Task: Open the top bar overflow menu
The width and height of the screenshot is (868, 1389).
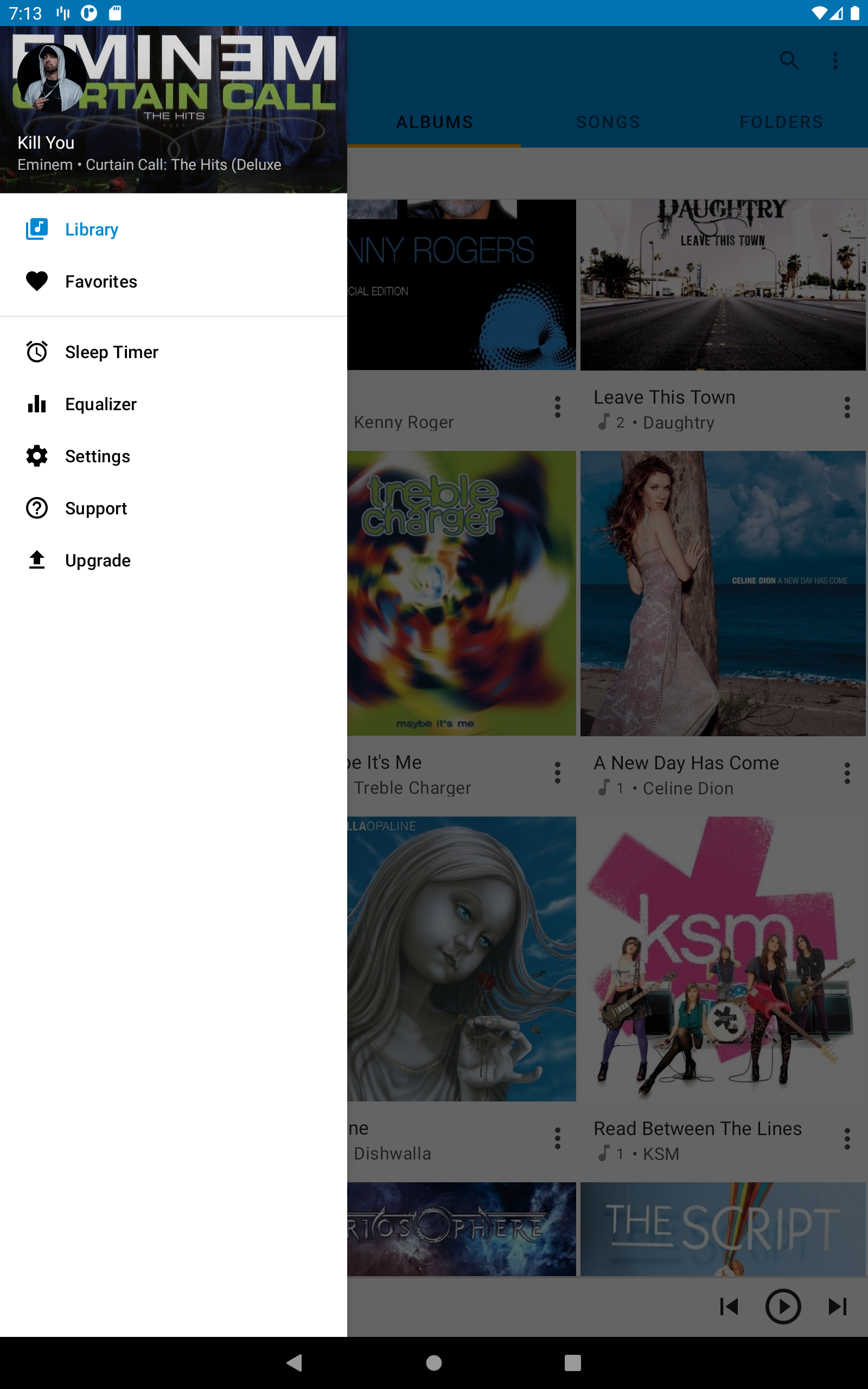Action: (835, 60)
